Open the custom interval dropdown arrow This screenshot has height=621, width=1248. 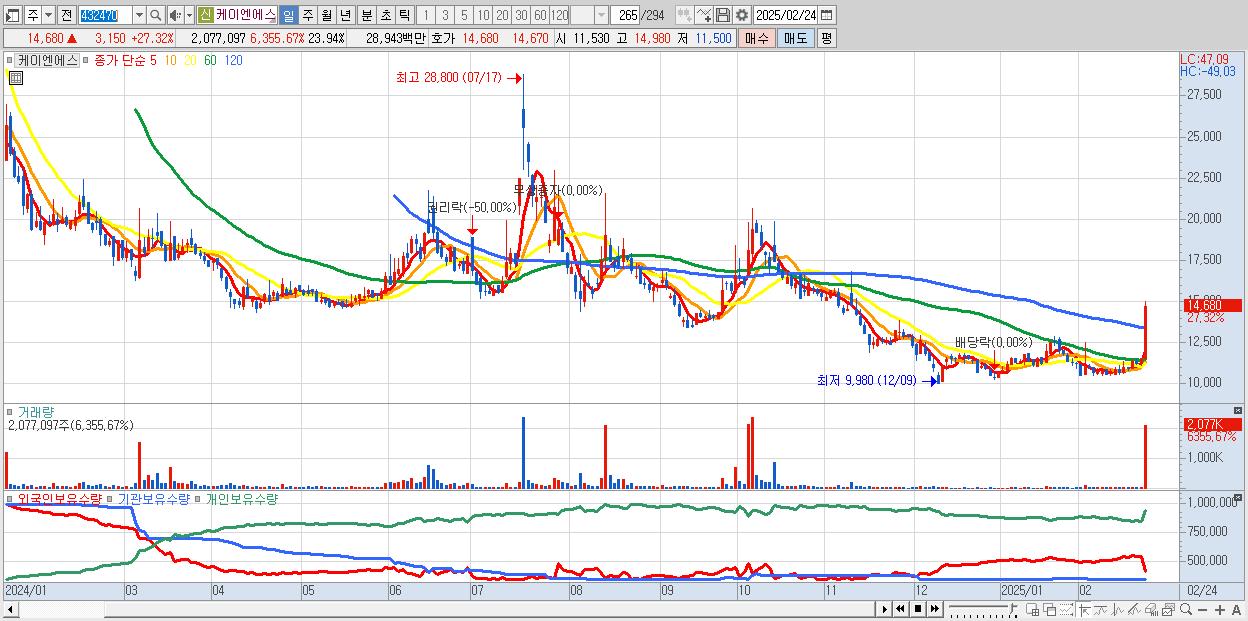point(601,15)
